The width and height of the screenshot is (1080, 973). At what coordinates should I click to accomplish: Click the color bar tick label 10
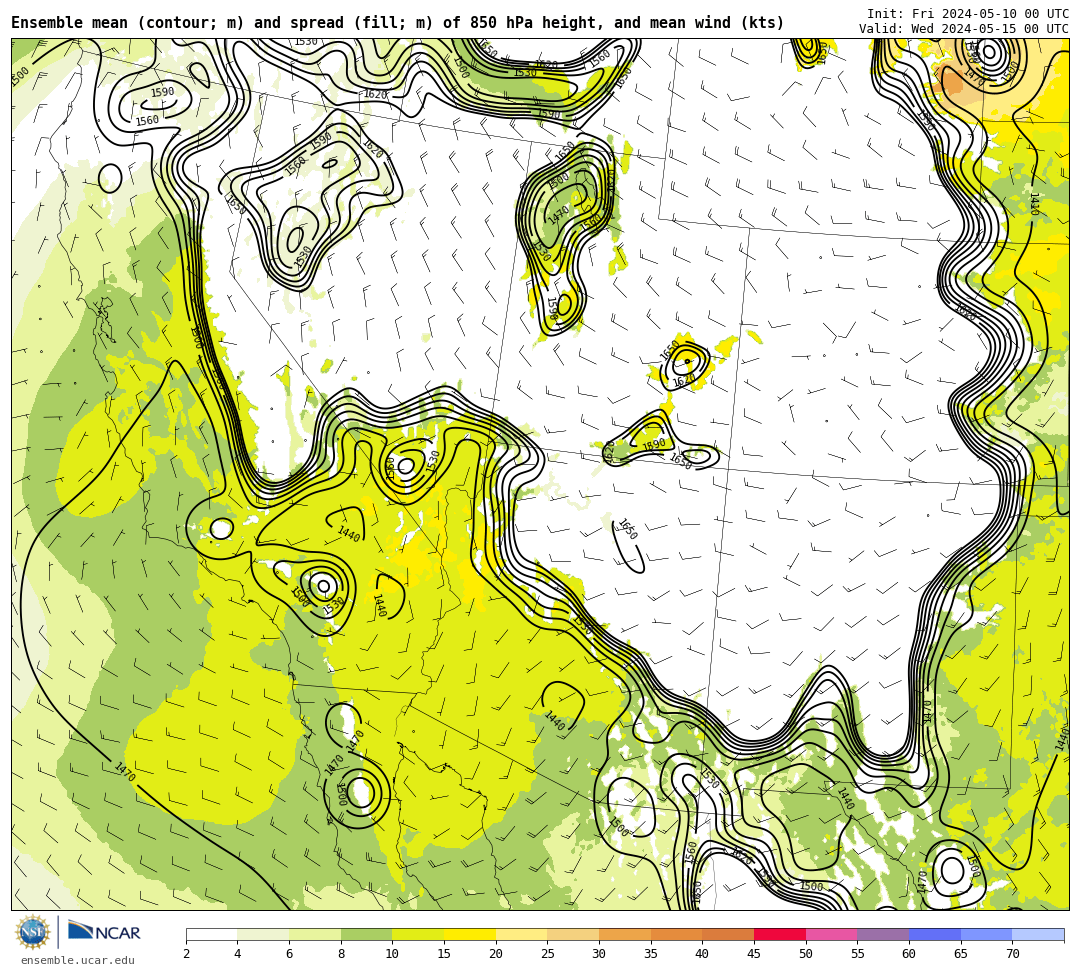click(x=392, y=954)
